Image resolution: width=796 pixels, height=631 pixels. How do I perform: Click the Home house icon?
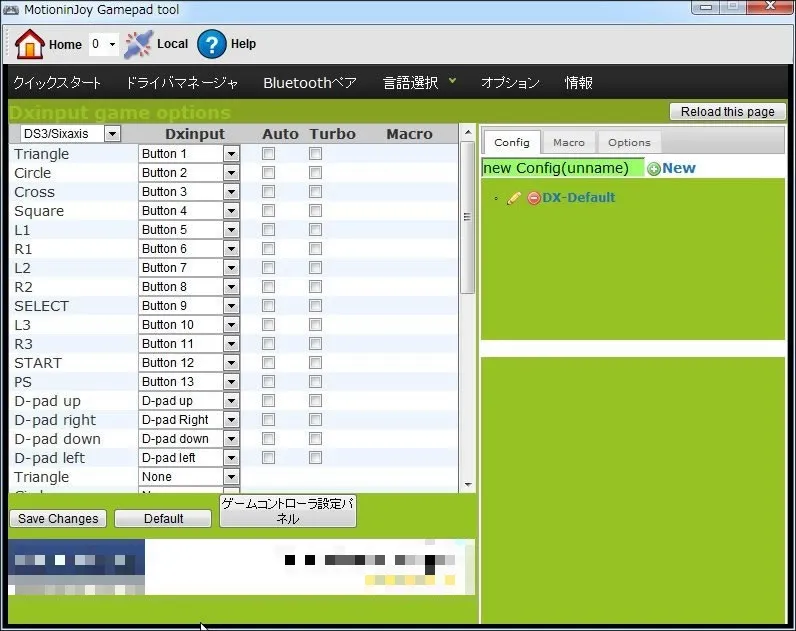(30, 44)
